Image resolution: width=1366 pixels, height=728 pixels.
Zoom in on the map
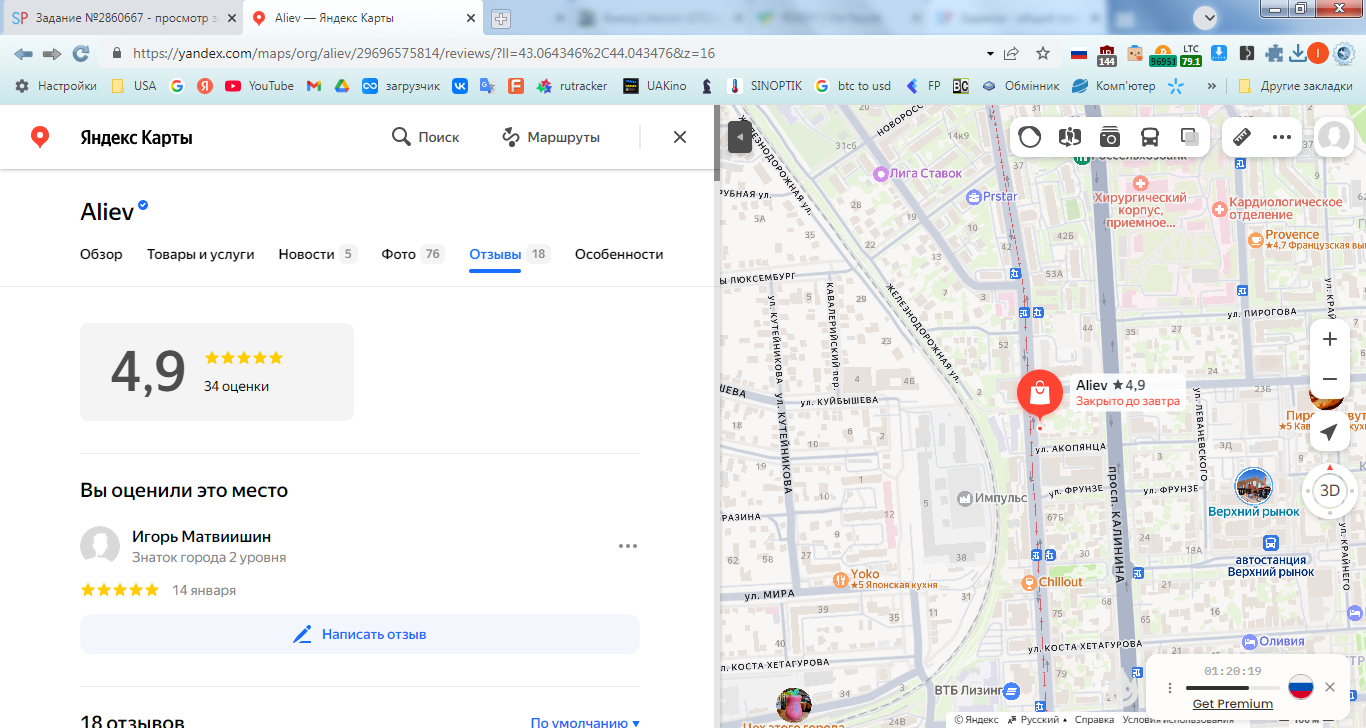pyautogui.click(x=1330, y=339)
